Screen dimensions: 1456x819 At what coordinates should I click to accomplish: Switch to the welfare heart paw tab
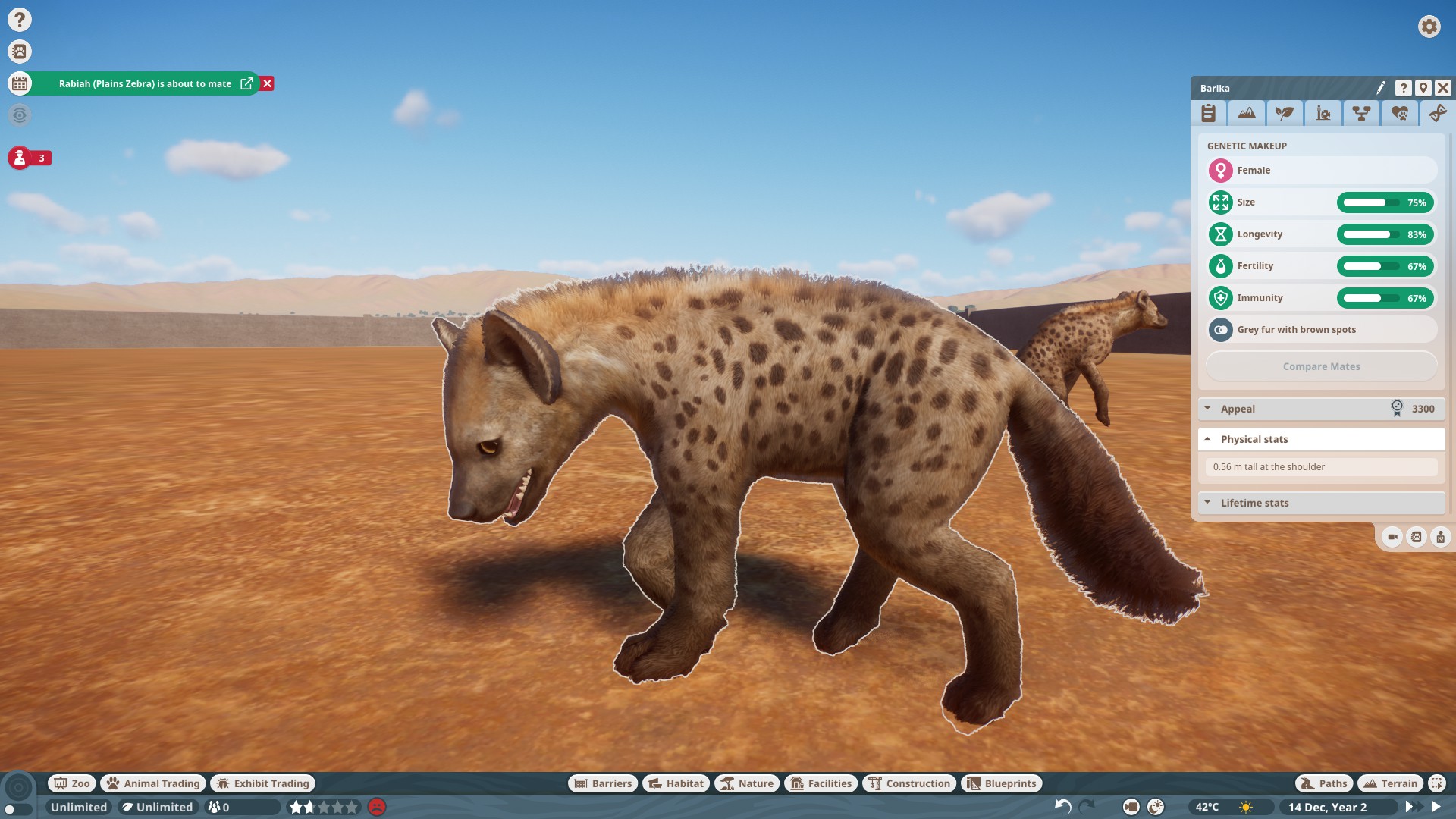1400,113
